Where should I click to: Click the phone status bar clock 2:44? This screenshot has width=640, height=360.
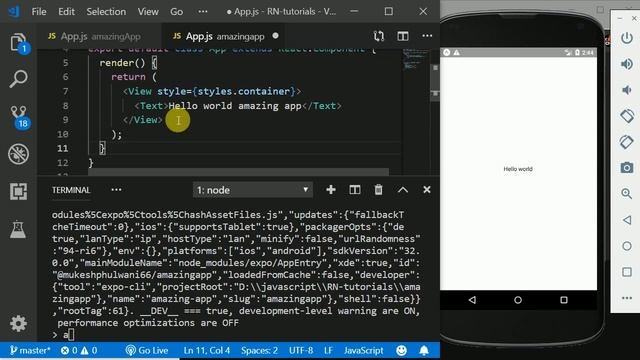[x=588, y=53]
